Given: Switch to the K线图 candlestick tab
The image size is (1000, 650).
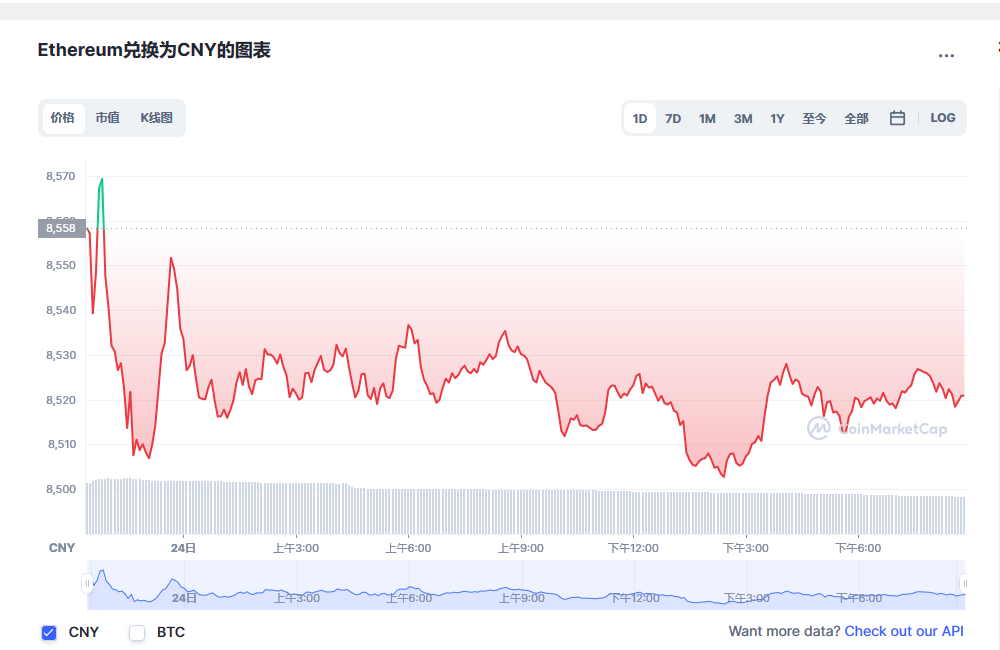Looking at the screenshot, I should tap(156, 118).
